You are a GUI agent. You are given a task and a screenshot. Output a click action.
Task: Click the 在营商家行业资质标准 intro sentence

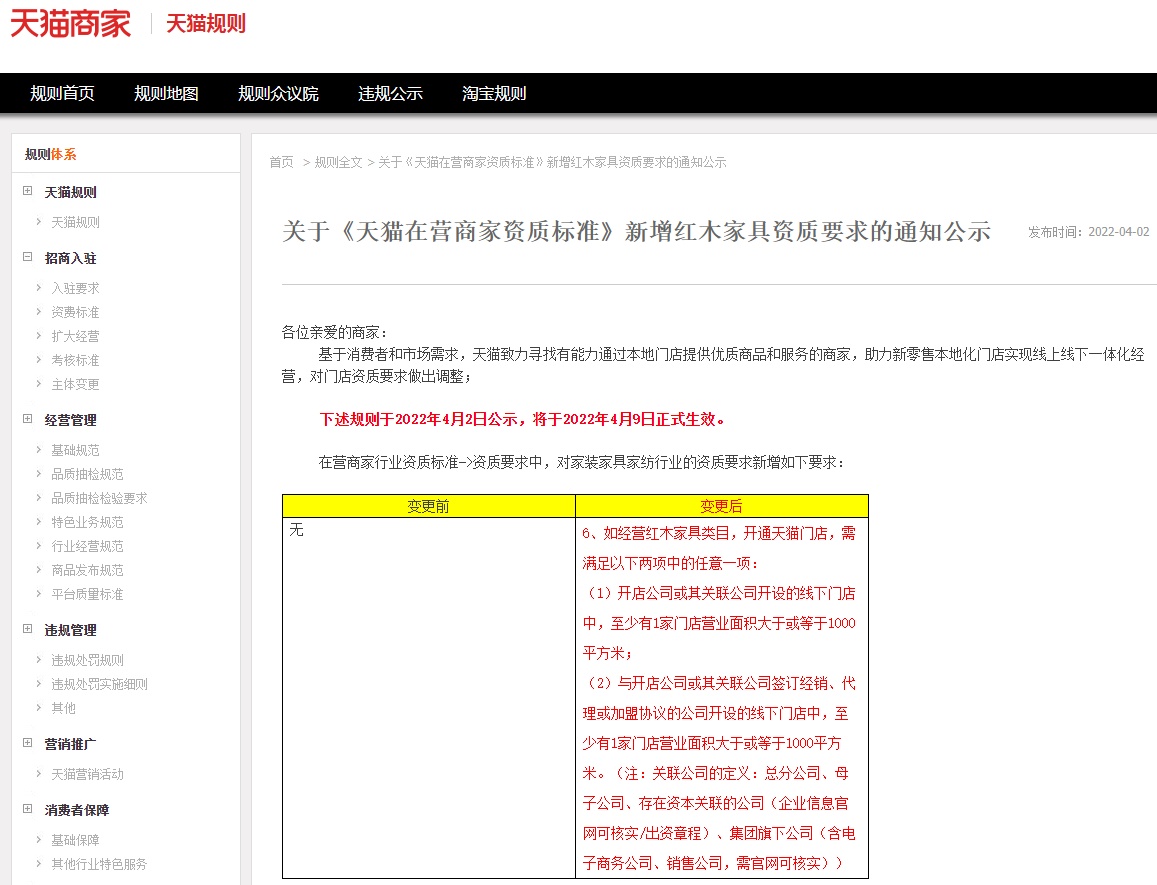(581, 463)
